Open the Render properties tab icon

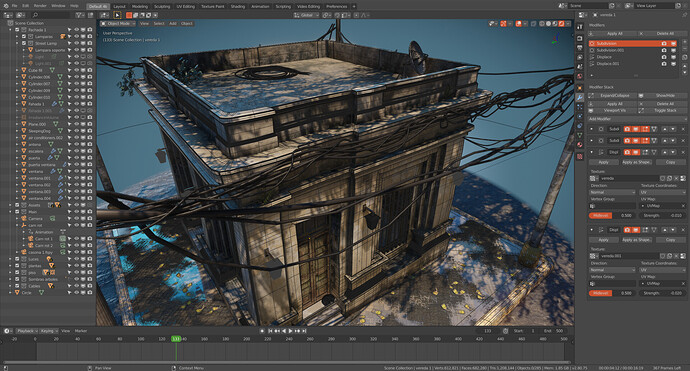(580, 38)
